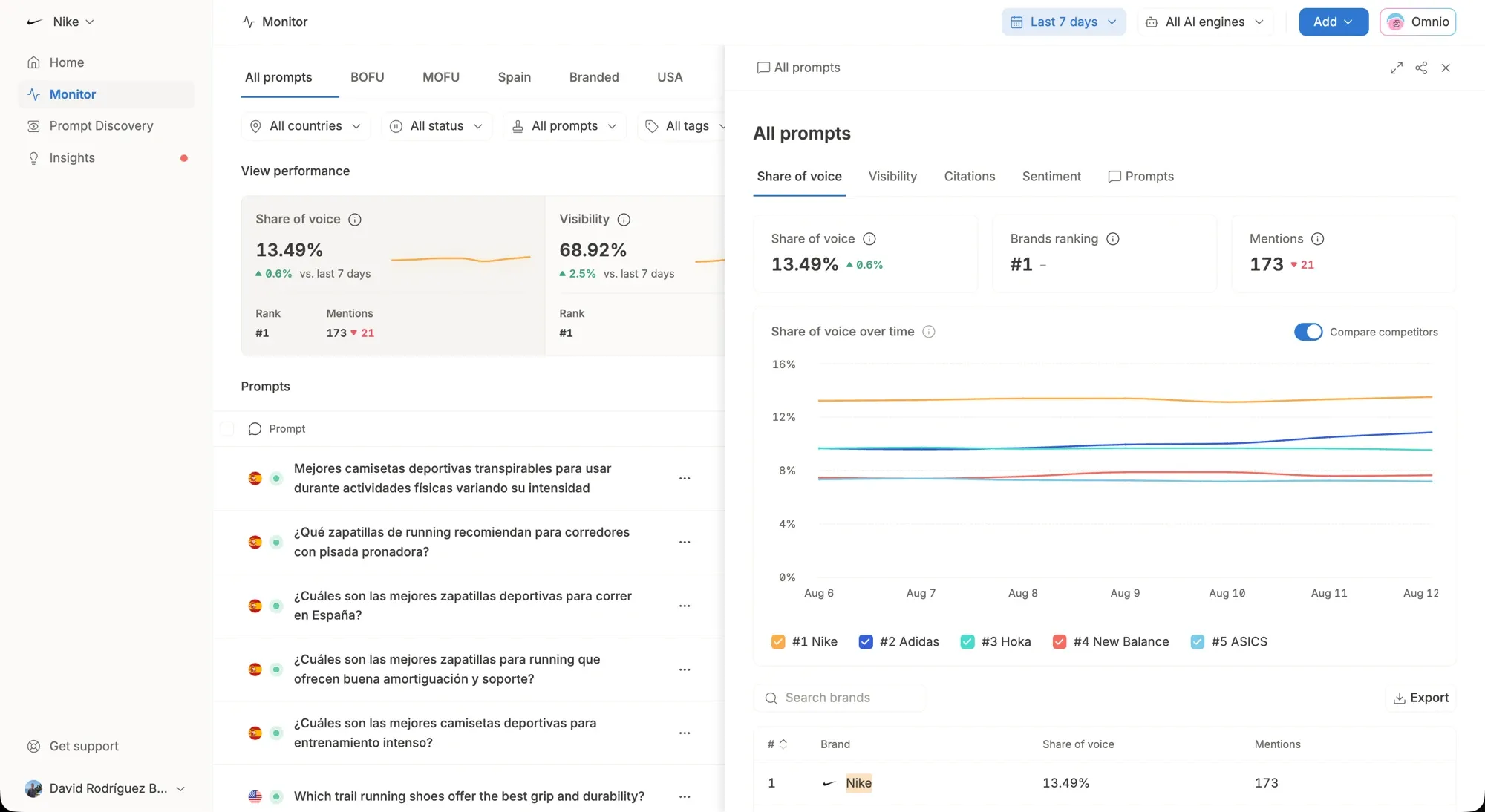This screenshot has width=1485, height=812.
Task: Click the Get support icon
Action: (33, 747)
